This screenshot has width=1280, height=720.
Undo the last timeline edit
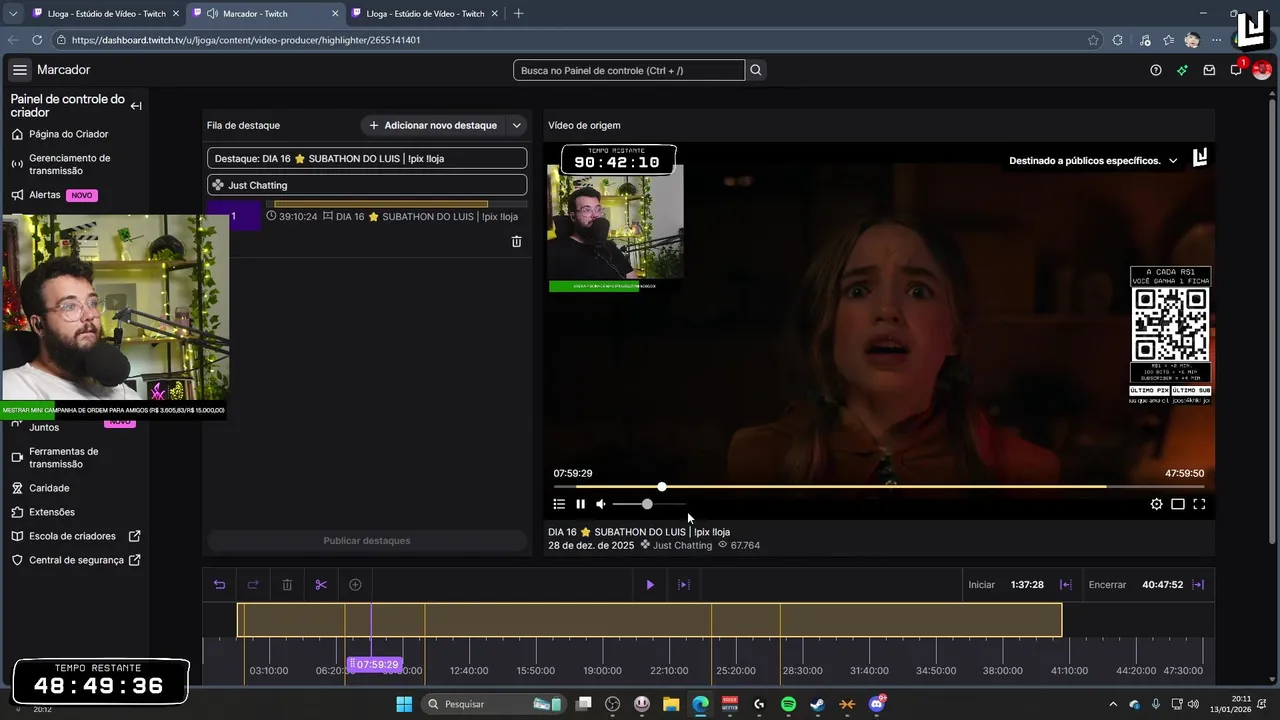pos(220,585)
